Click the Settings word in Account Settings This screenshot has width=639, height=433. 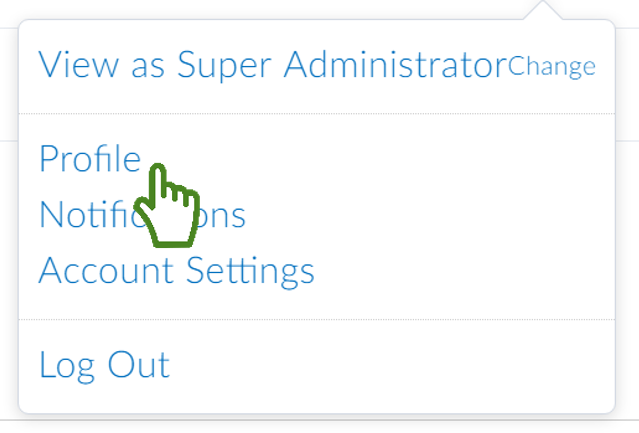point(254,270)
